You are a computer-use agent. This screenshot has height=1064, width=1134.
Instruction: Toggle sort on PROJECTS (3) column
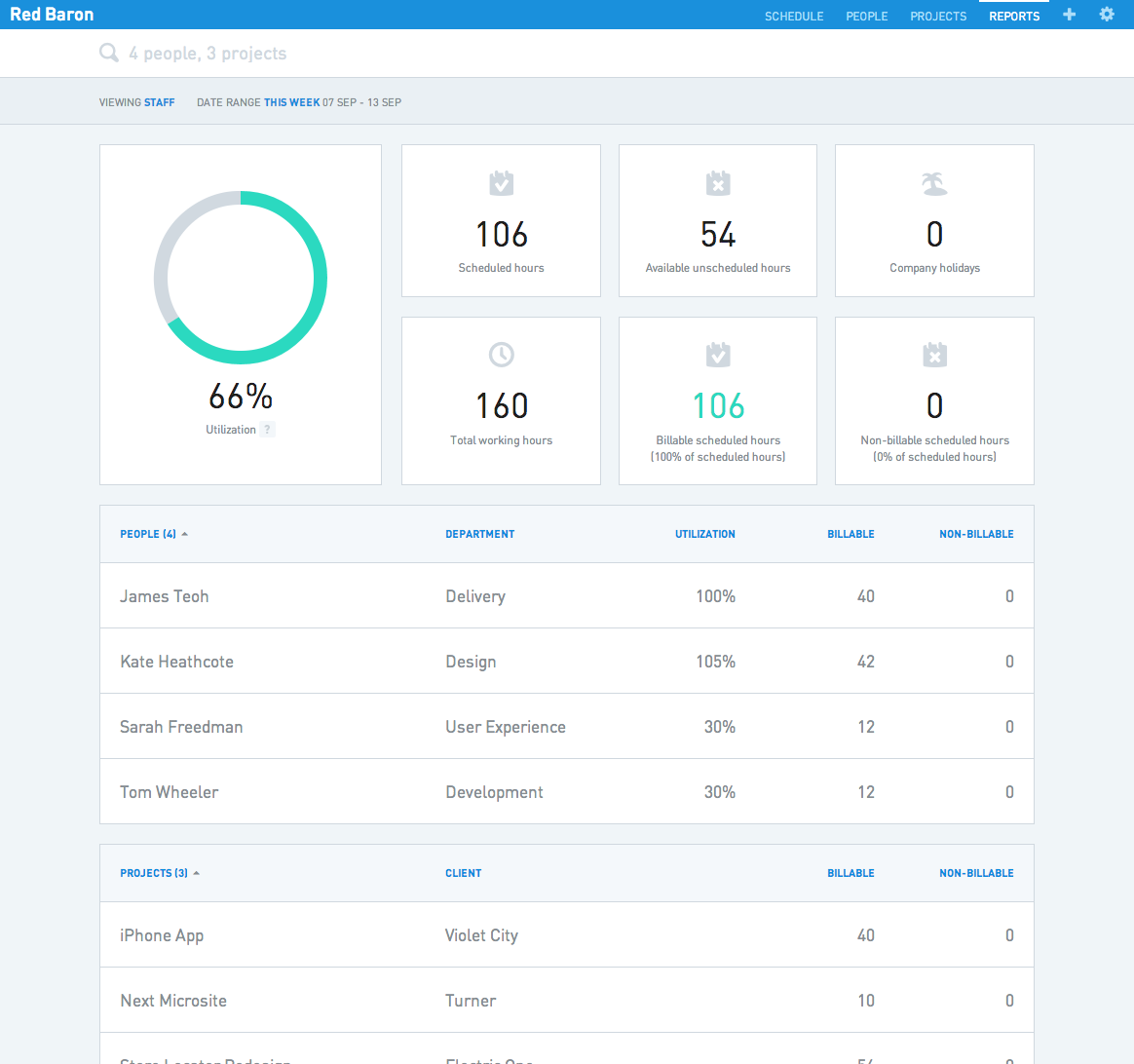pos(160,873)
